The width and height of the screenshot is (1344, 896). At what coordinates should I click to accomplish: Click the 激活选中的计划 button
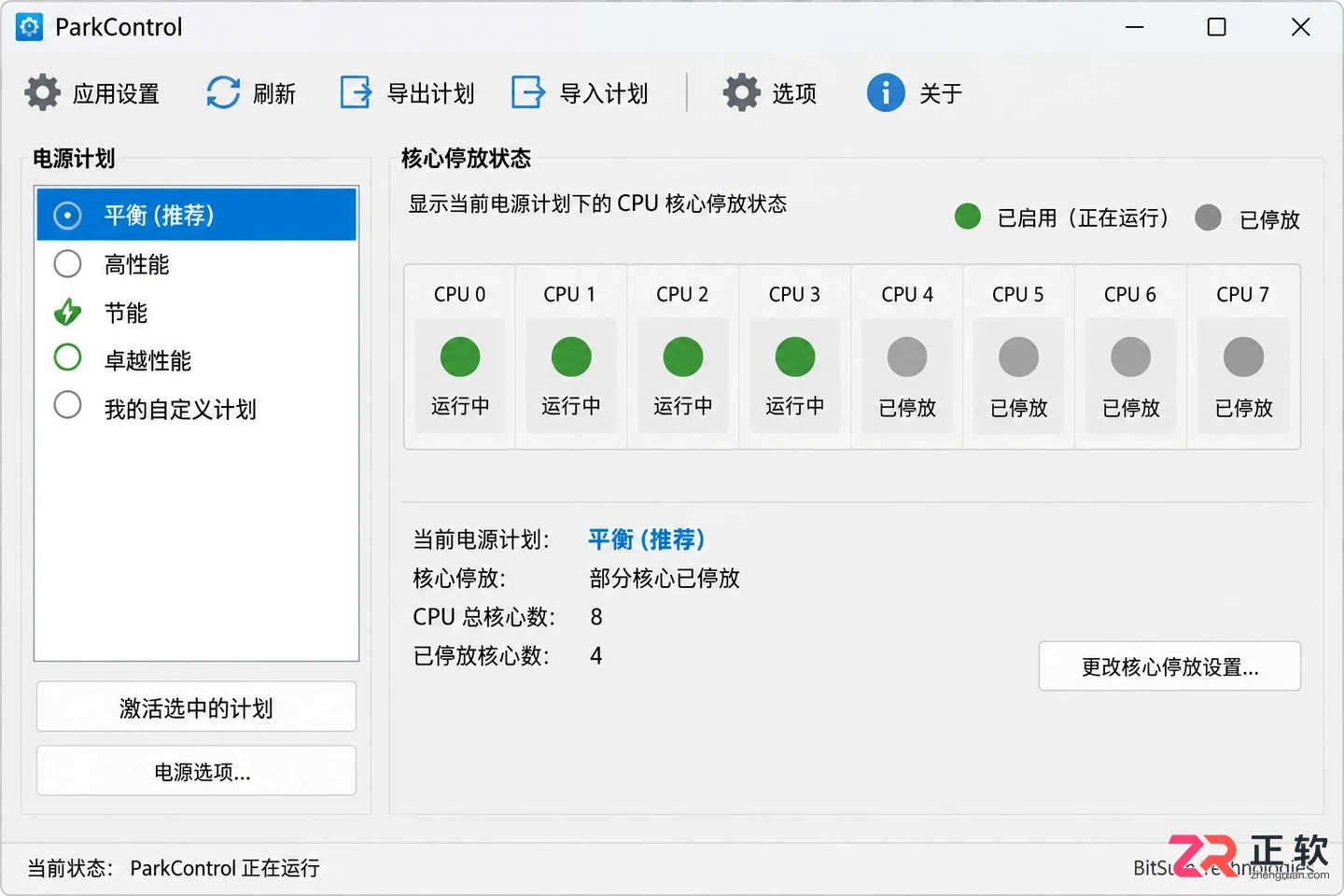pyautogui.click(x=196, y=707)
